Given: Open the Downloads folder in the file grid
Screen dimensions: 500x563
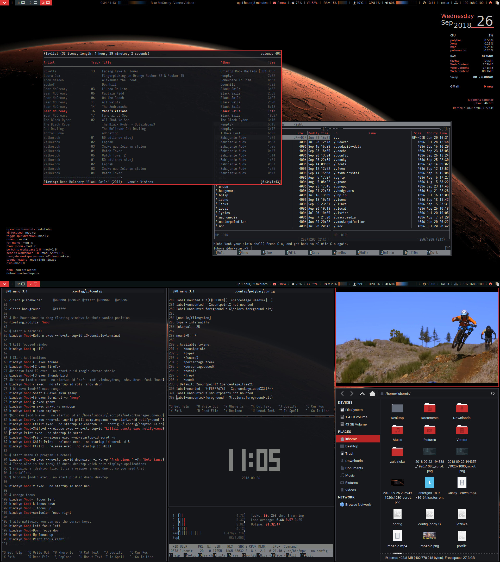Looking at the screenshot, I should [x=462, y=408].
